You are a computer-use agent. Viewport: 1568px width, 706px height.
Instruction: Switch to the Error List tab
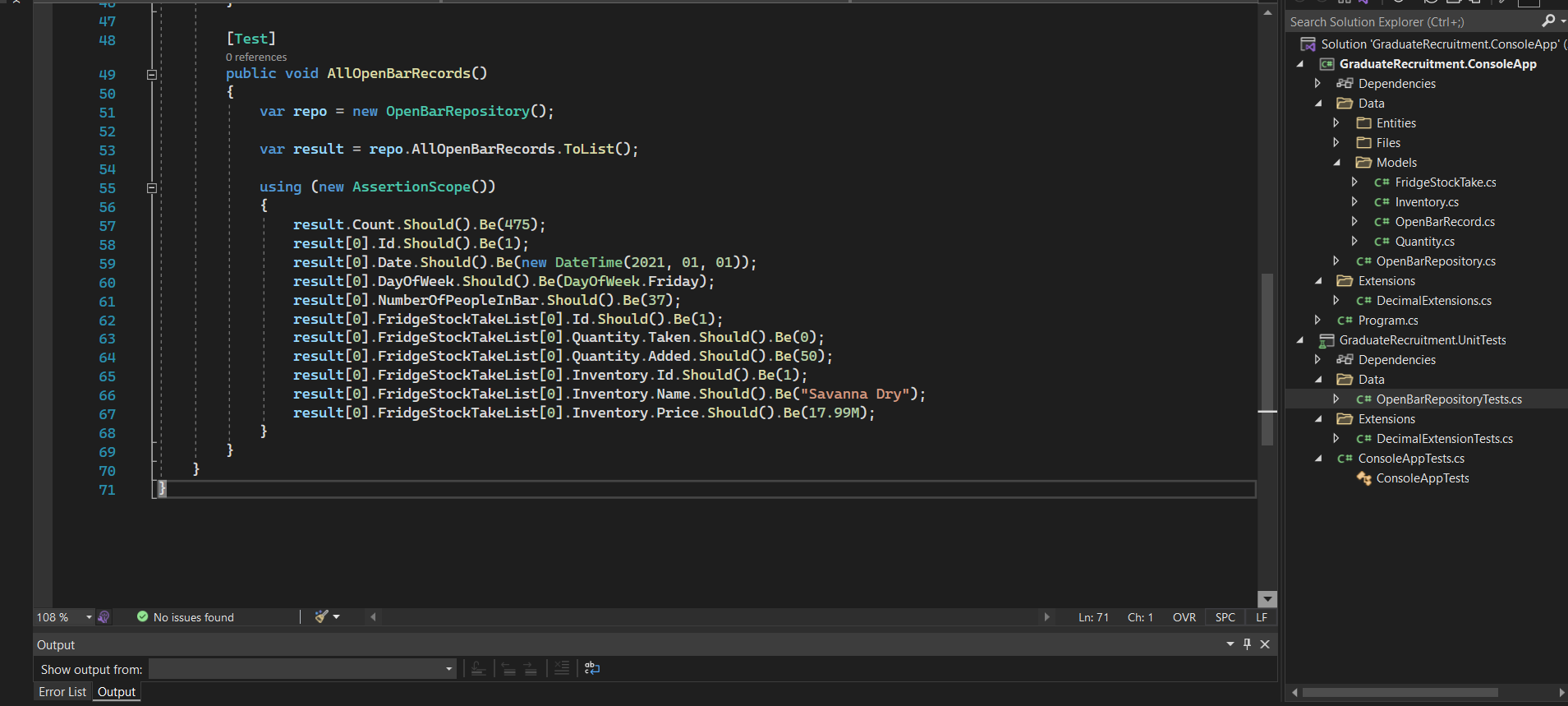62,692
